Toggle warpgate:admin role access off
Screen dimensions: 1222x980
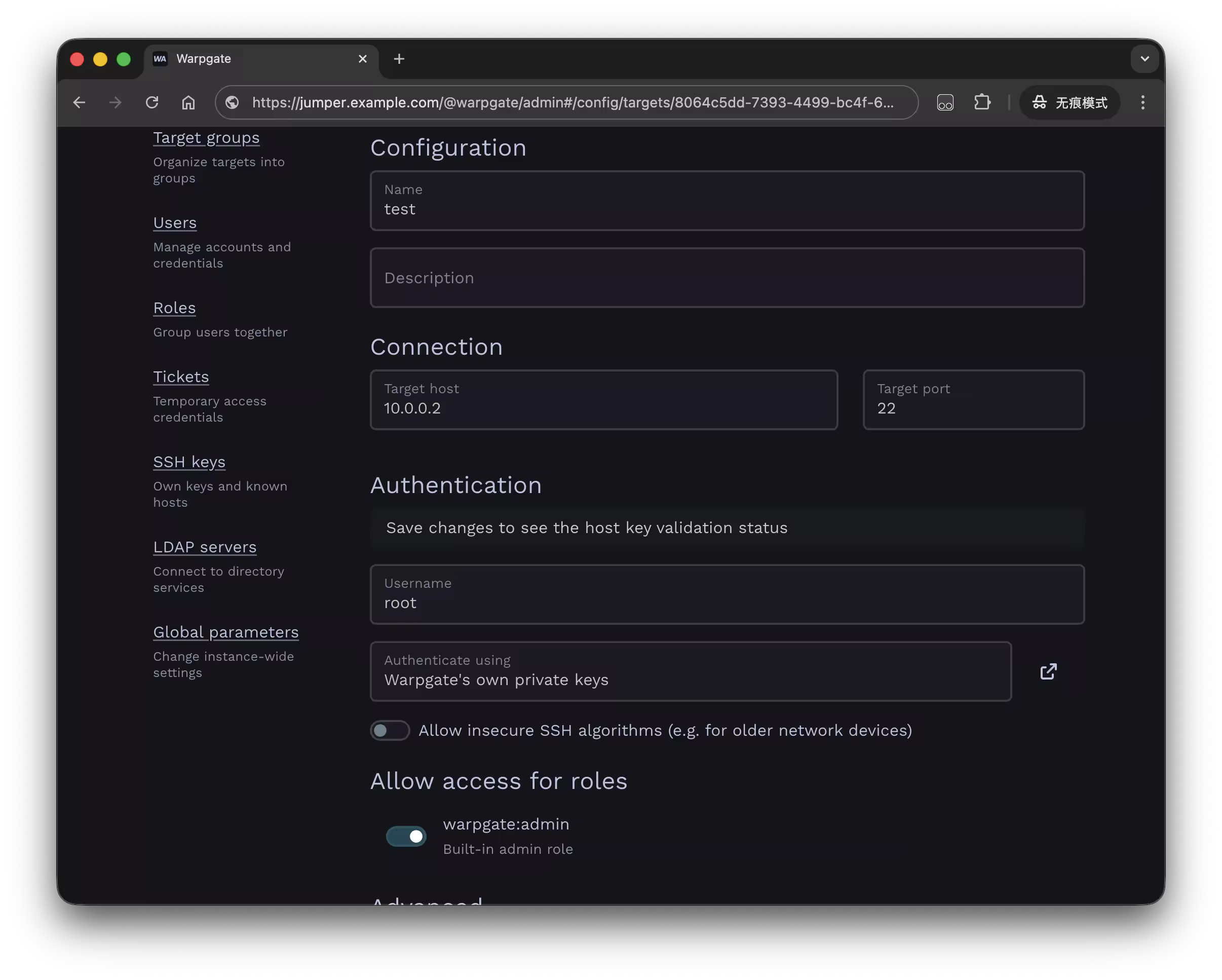click(406, 837)
